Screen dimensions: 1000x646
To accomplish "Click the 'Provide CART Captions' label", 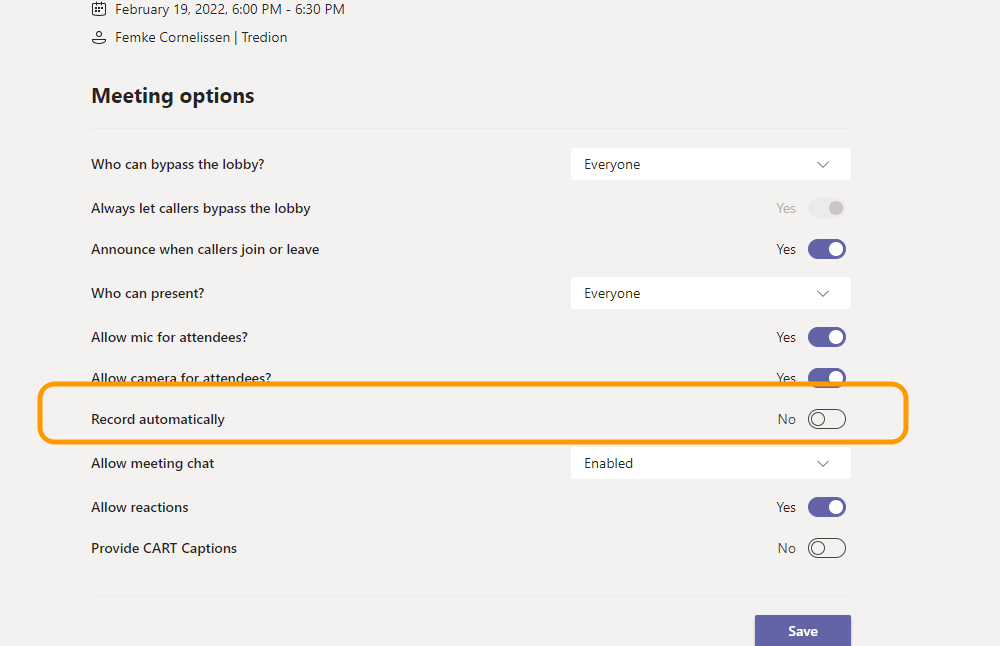I will click(164, 548).
